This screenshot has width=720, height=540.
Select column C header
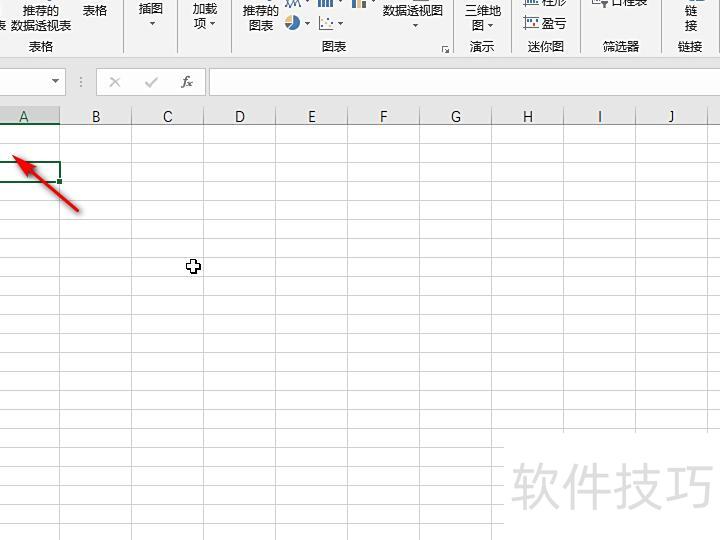168,116
